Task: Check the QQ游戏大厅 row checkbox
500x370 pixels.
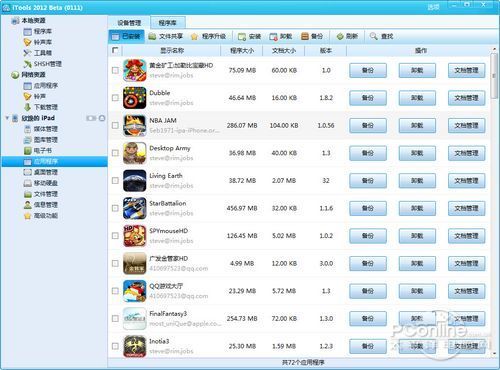Action: [x=115, y=291]
